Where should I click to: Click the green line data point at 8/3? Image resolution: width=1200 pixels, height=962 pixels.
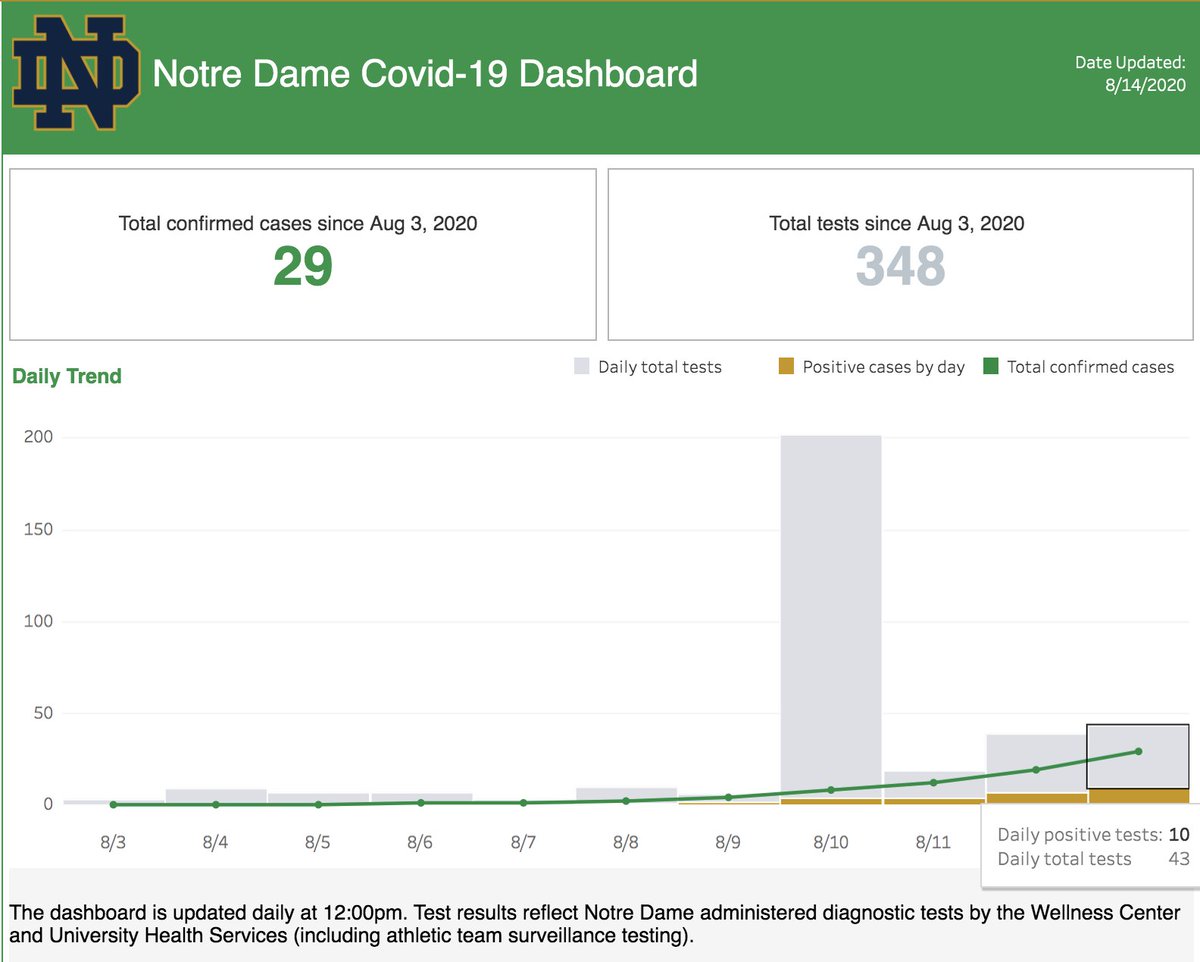(113, 804)
